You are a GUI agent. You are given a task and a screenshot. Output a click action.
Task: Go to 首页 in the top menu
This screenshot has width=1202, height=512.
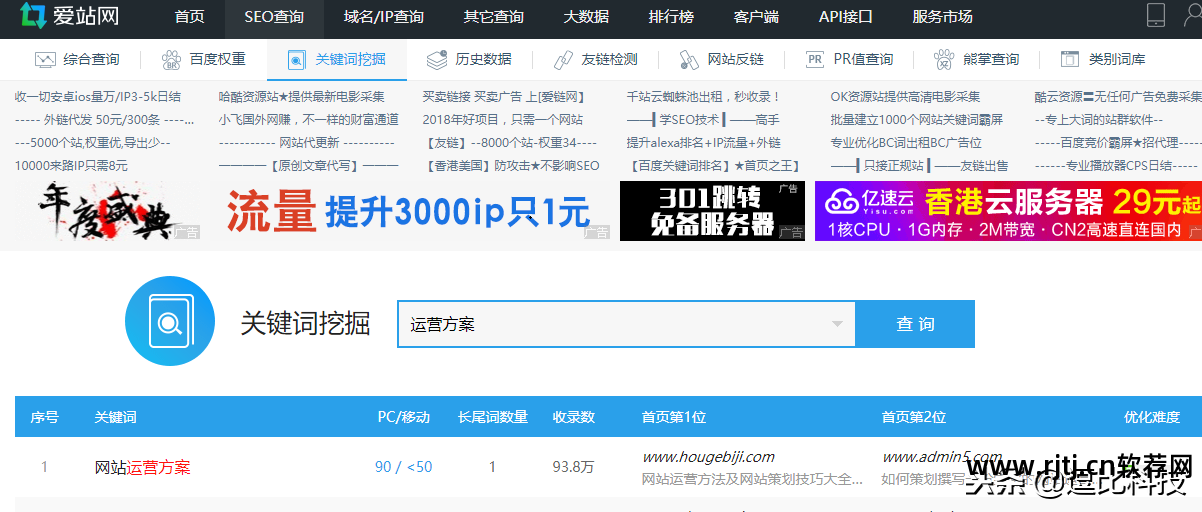pos(189,17)
